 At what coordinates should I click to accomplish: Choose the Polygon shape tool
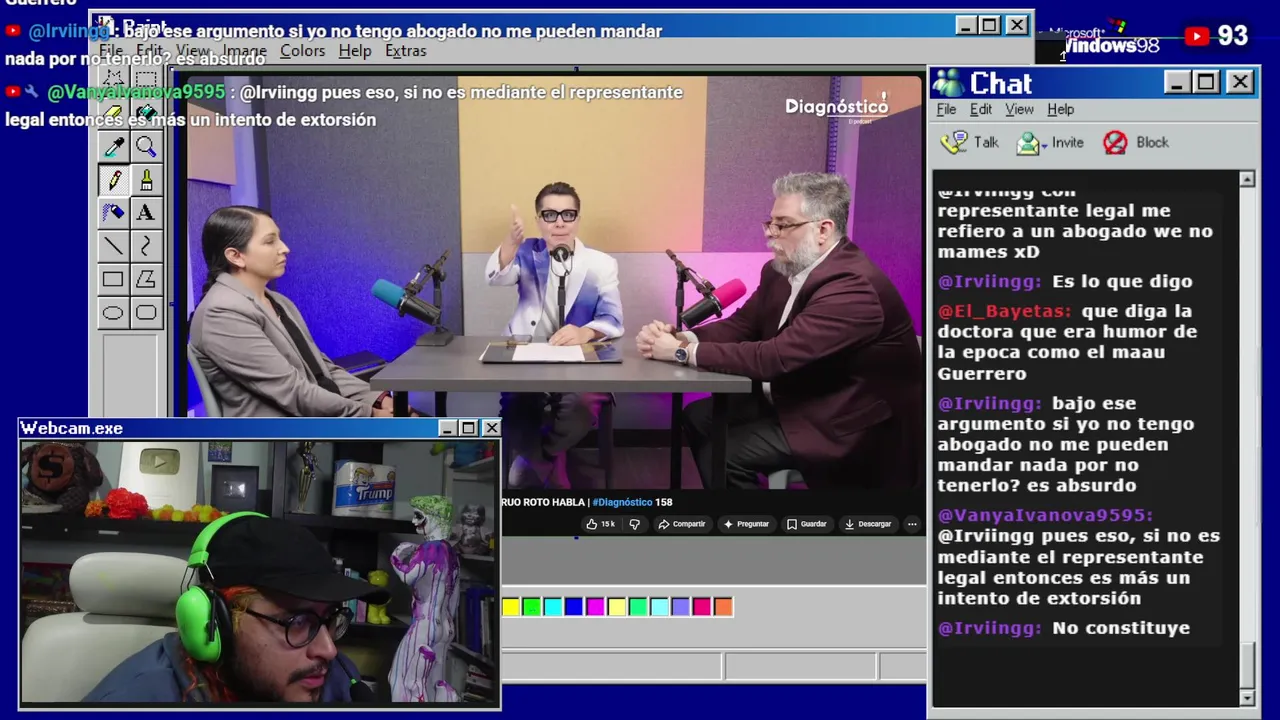146,280
